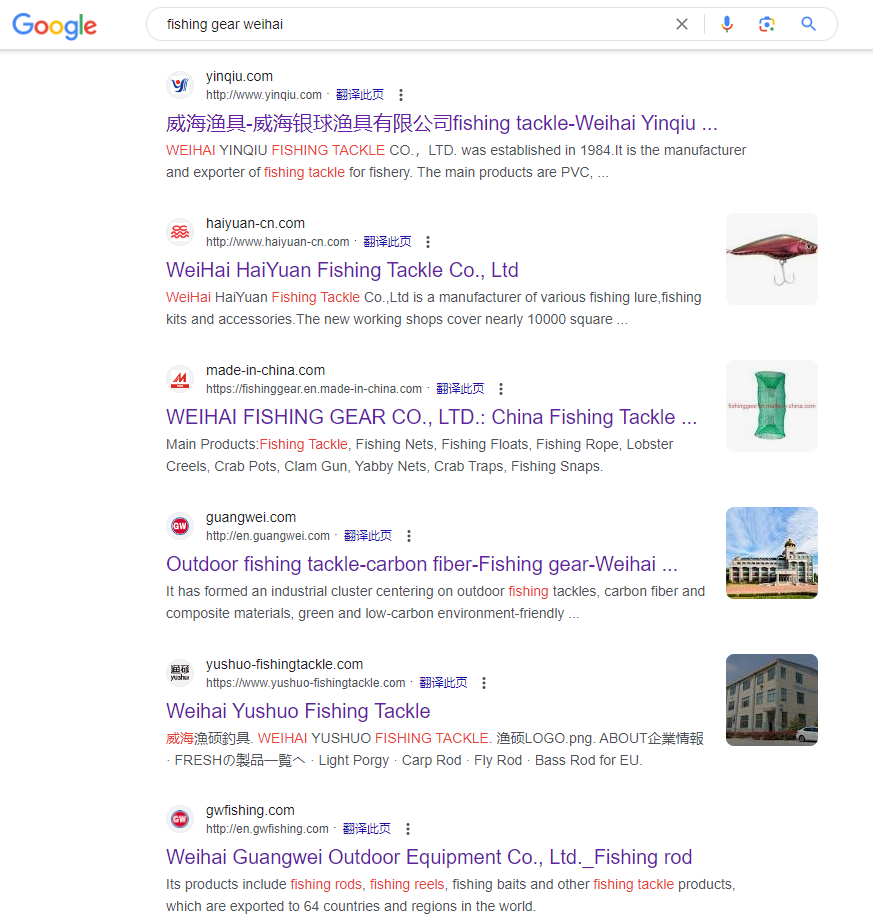873x923 pixels.
Task: Click the haiyuan-cn.com favicon
Action: pyautogui.click(x=180, y=233)
